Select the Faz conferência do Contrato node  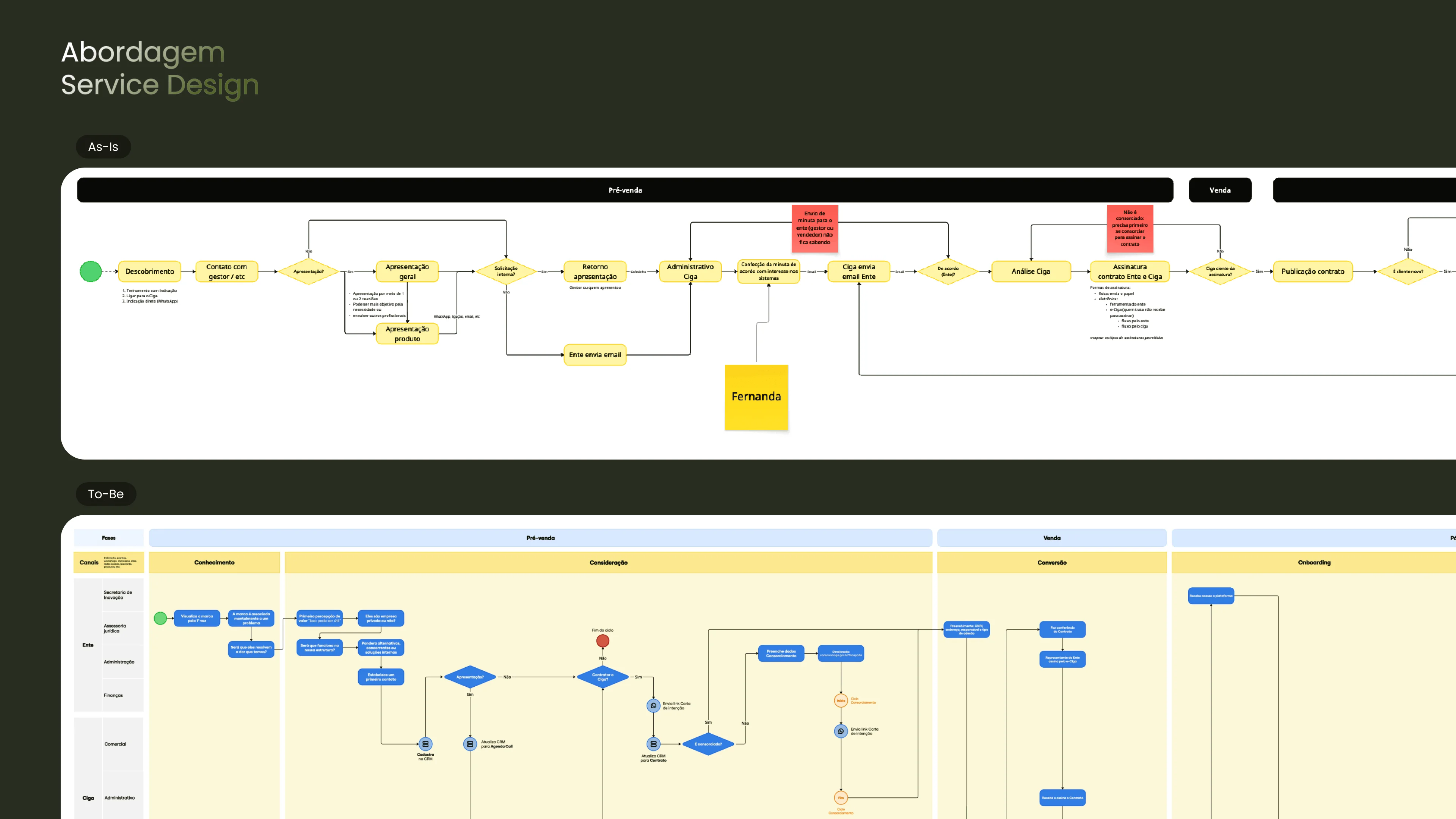coord(1062,630)
